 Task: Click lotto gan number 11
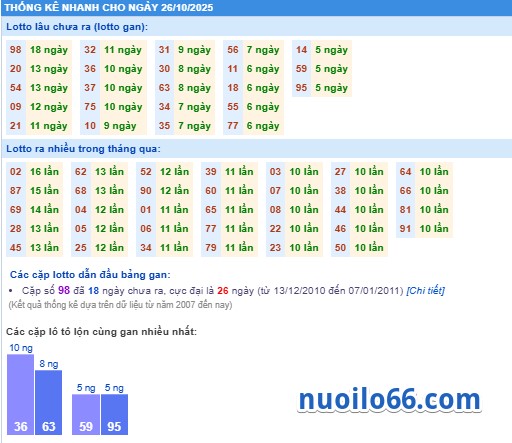click(233, 69)
